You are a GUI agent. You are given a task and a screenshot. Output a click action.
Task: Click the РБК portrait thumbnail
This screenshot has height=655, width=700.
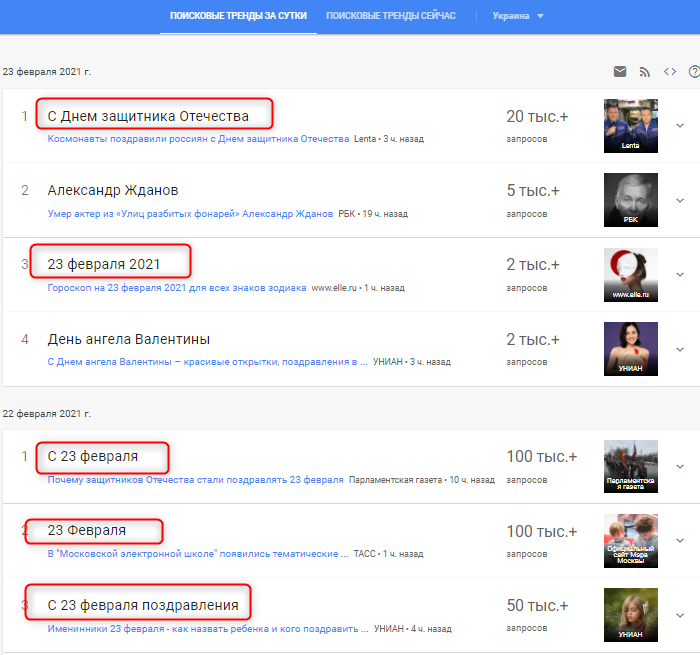[x=630, y=200]
